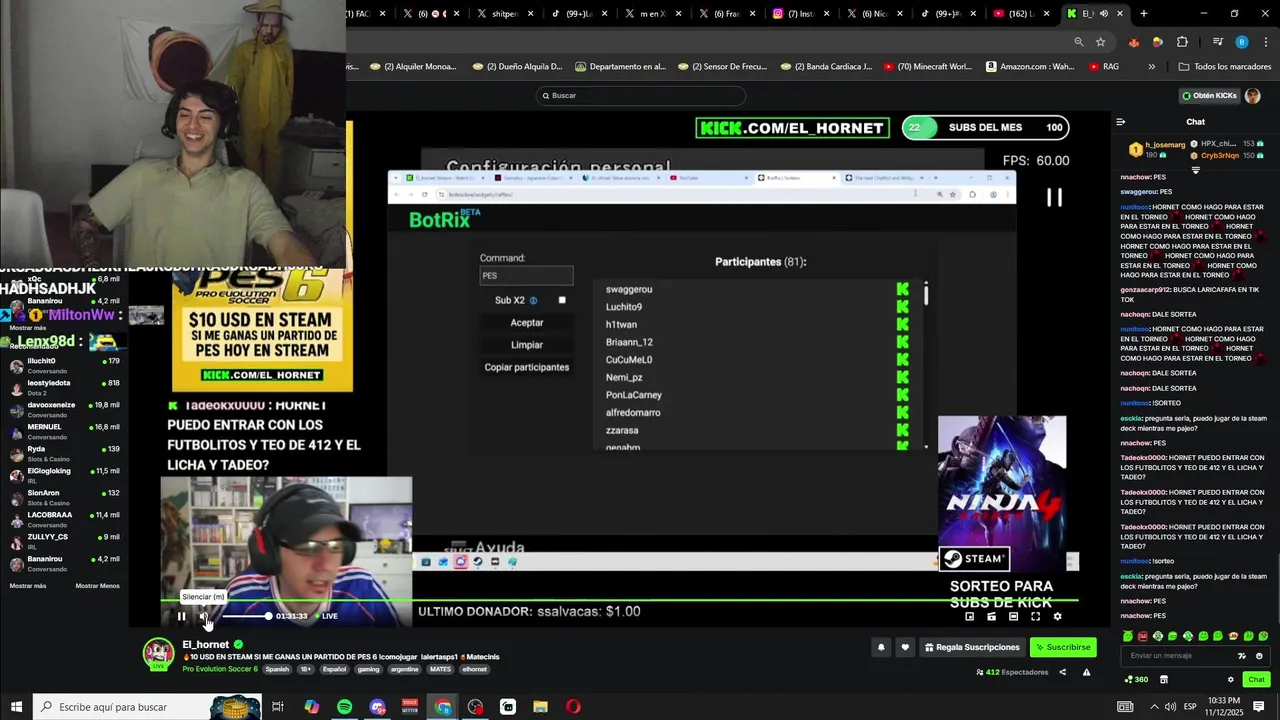Open the stream player settings gear
This screenshot has width=1280, height=720.
click(x=1057, y=616)
